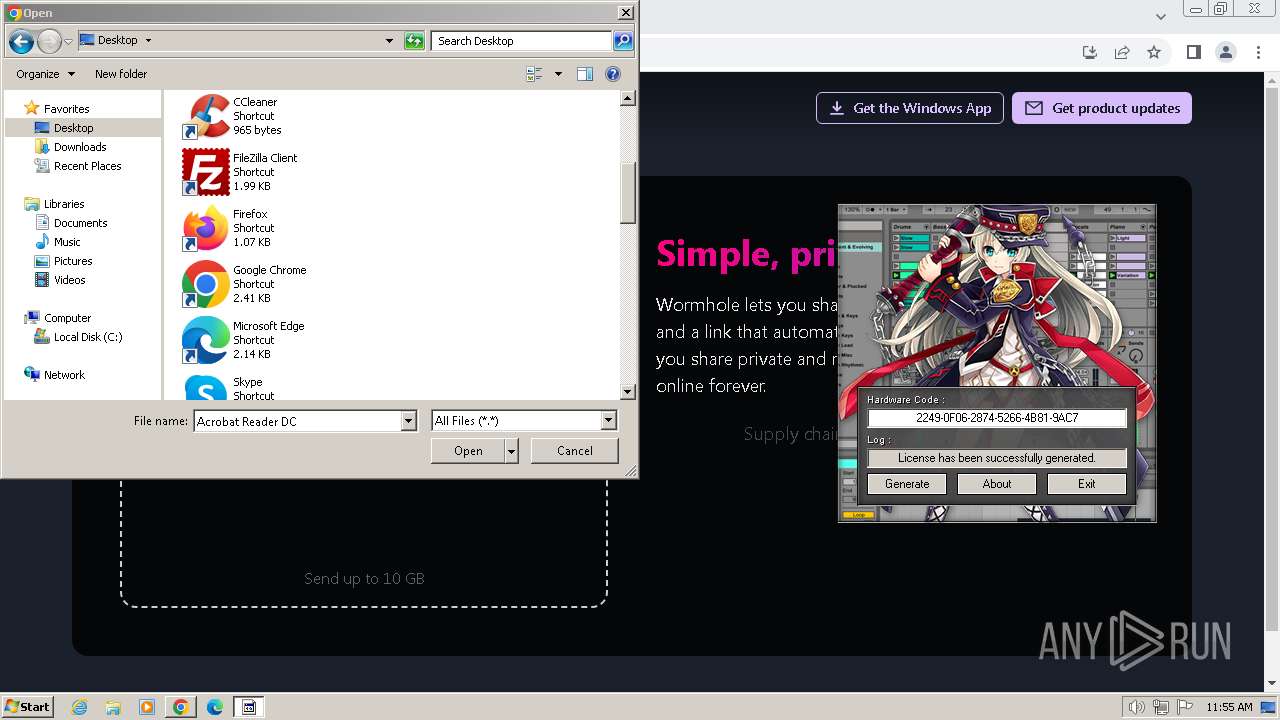
Task: Select the Microsoft Edge shortcut icon
Action: point(205,340)
